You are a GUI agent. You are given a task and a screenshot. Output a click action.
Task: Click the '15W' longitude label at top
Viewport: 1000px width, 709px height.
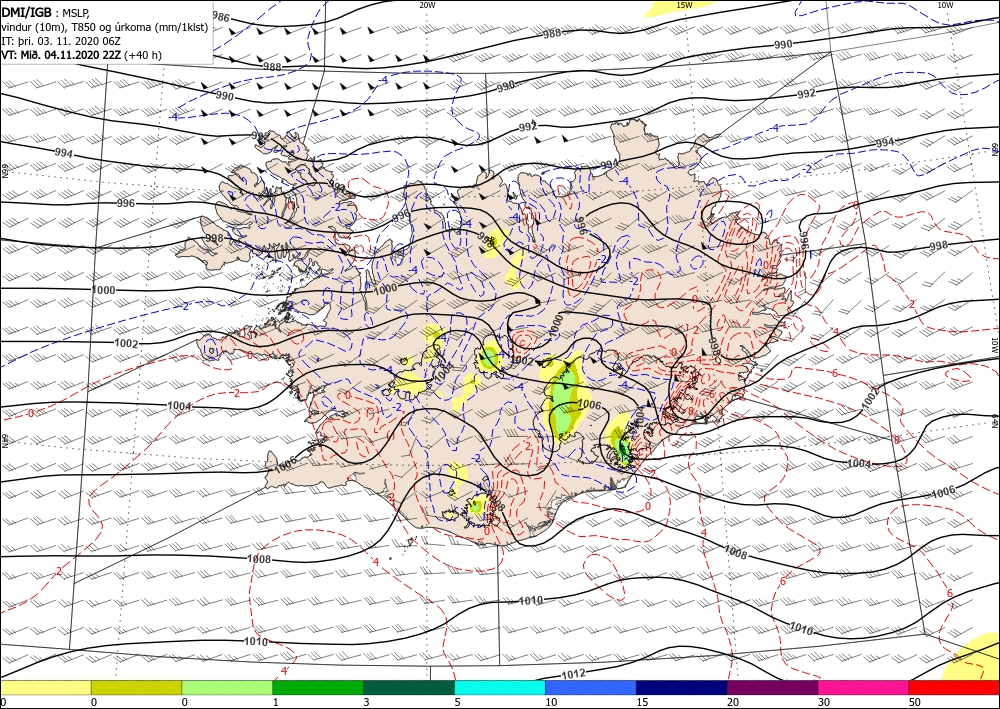(x=684, y=5)
